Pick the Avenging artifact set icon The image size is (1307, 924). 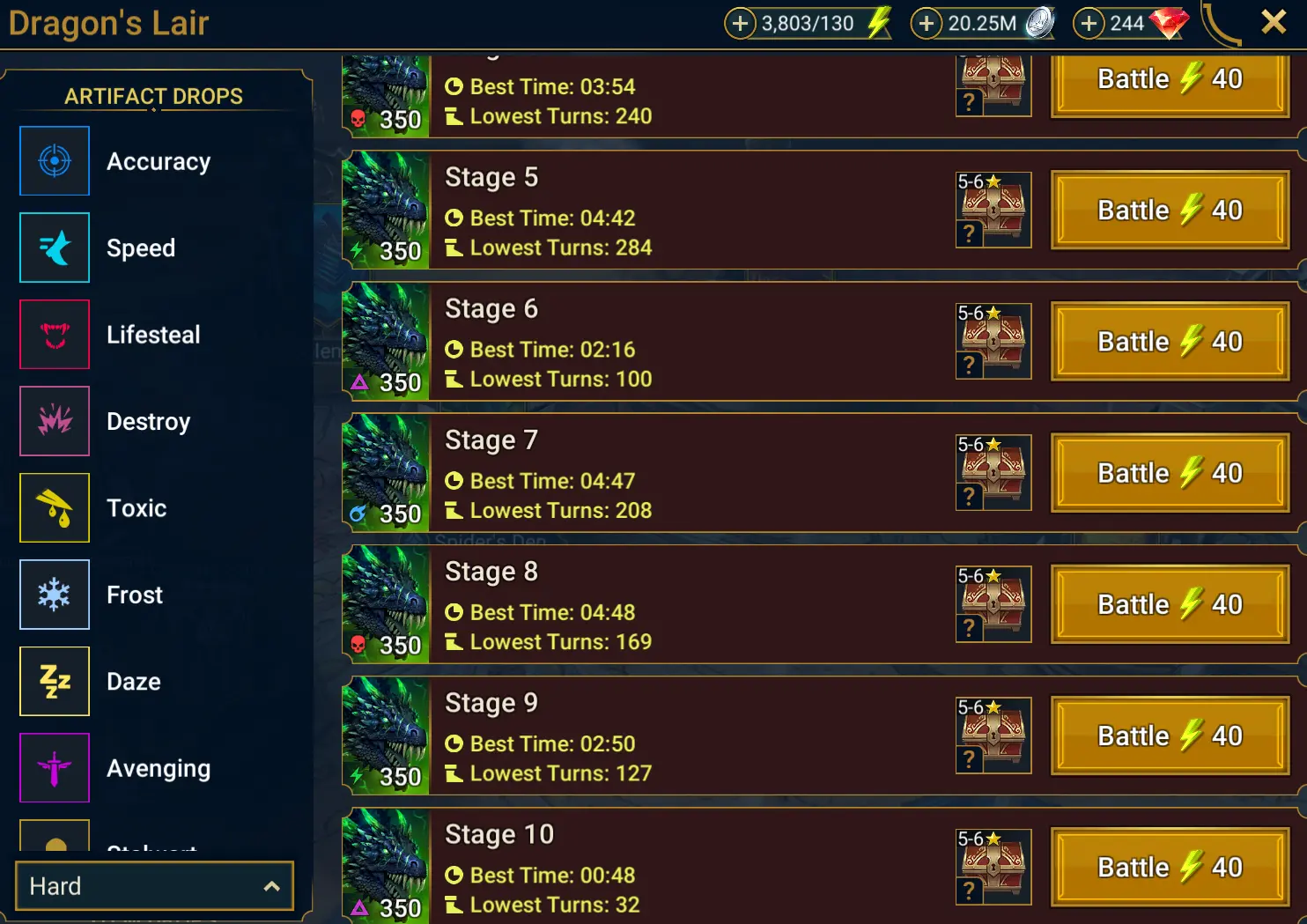click(x=55, y=768)
